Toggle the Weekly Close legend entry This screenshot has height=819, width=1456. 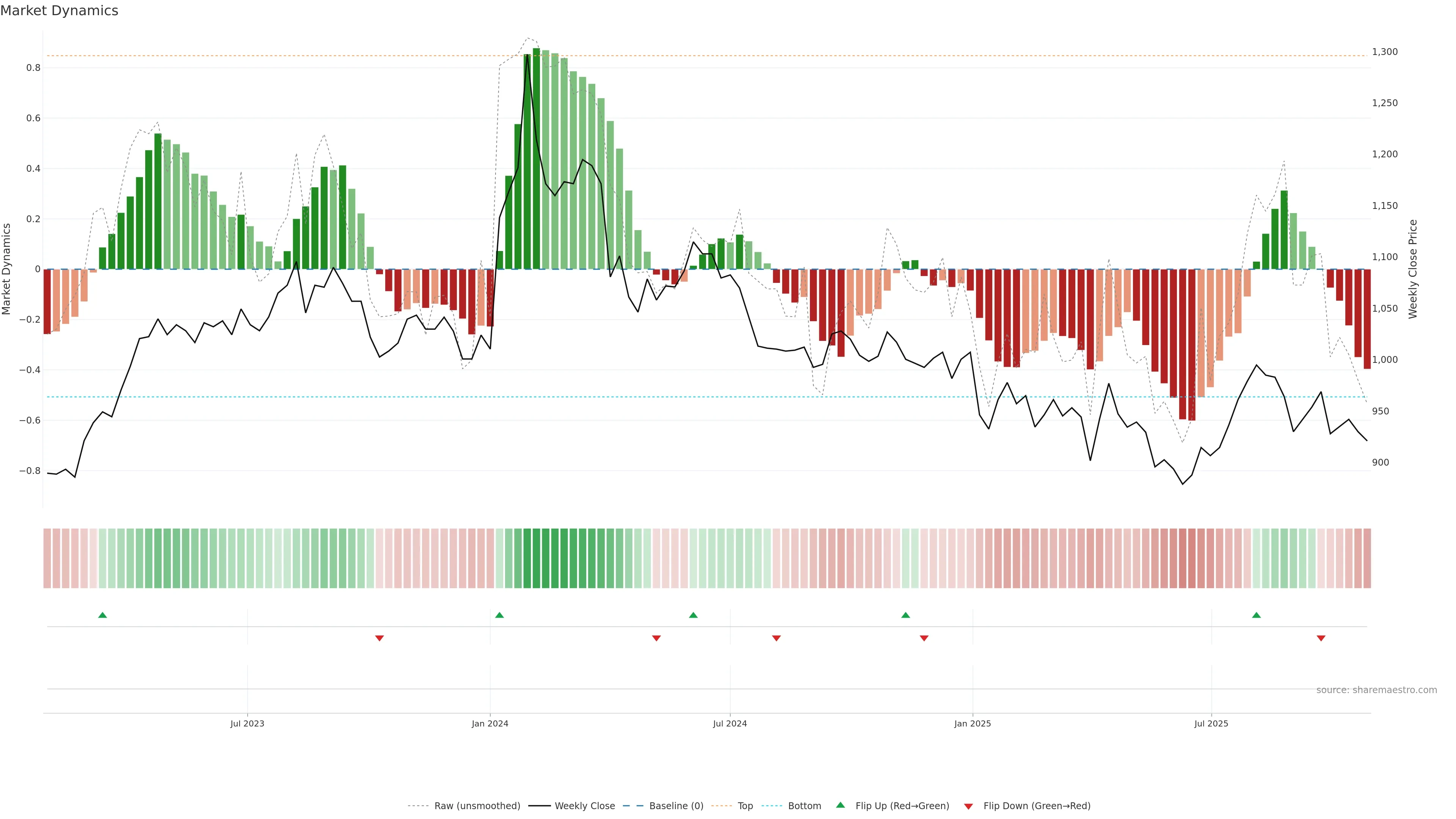(584, 806)
